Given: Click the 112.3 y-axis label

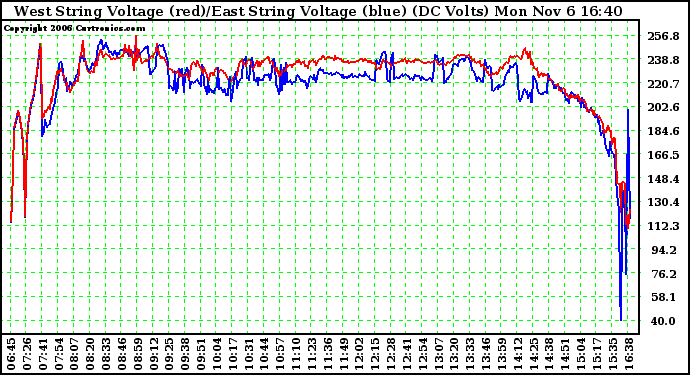Looking at the screenshot, I should point(663,226).
